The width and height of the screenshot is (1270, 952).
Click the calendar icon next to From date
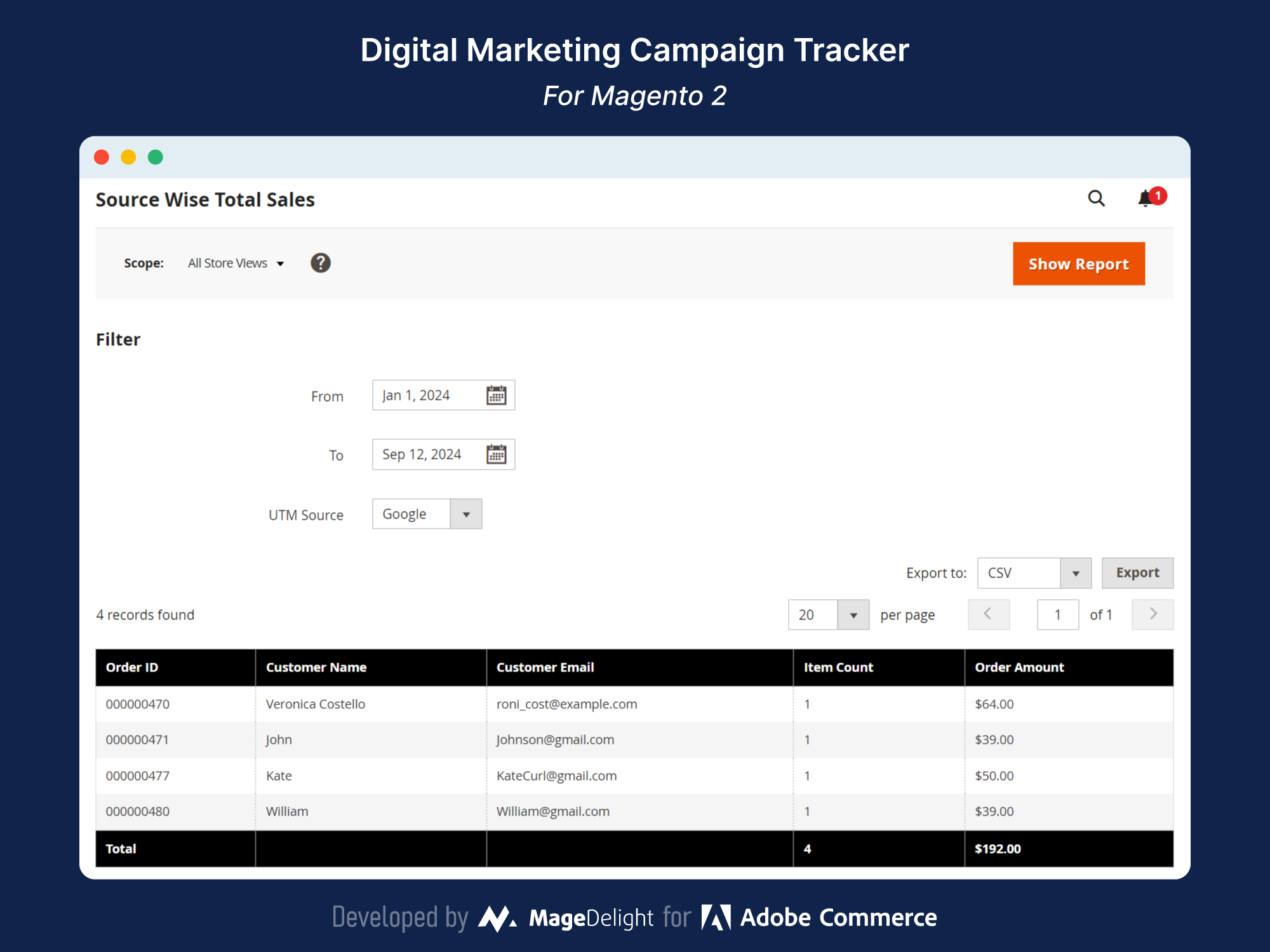tap(497, 395)
